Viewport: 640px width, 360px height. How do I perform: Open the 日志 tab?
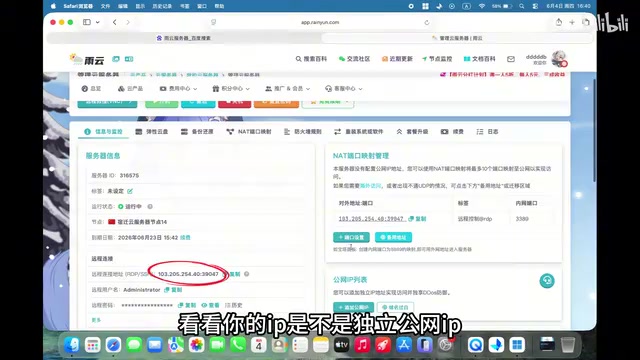click(x=487, y=131)
